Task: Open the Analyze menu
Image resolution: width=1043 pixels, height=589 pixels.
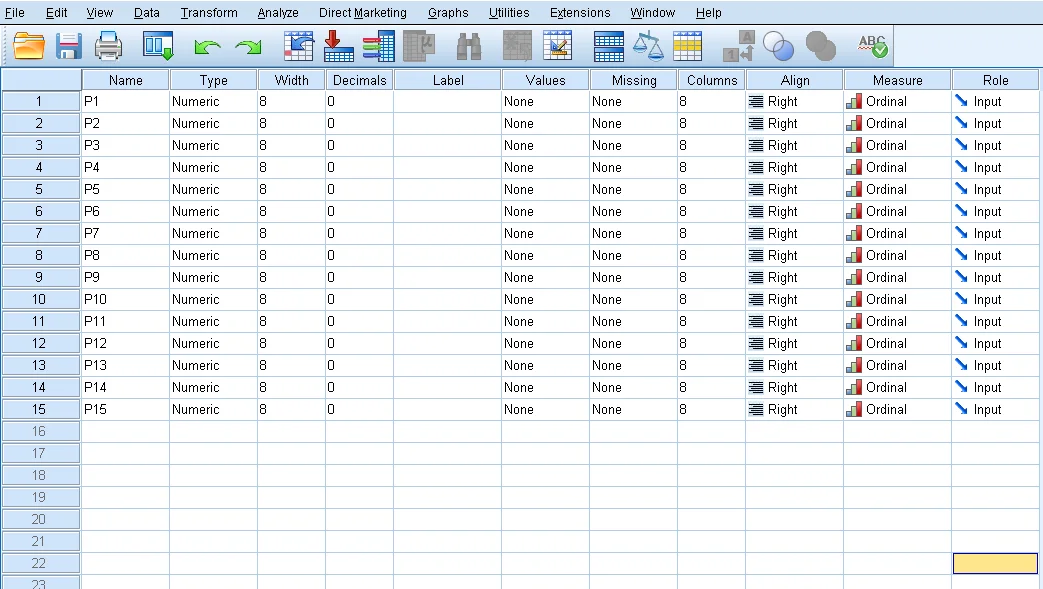Action: [277, 12]
